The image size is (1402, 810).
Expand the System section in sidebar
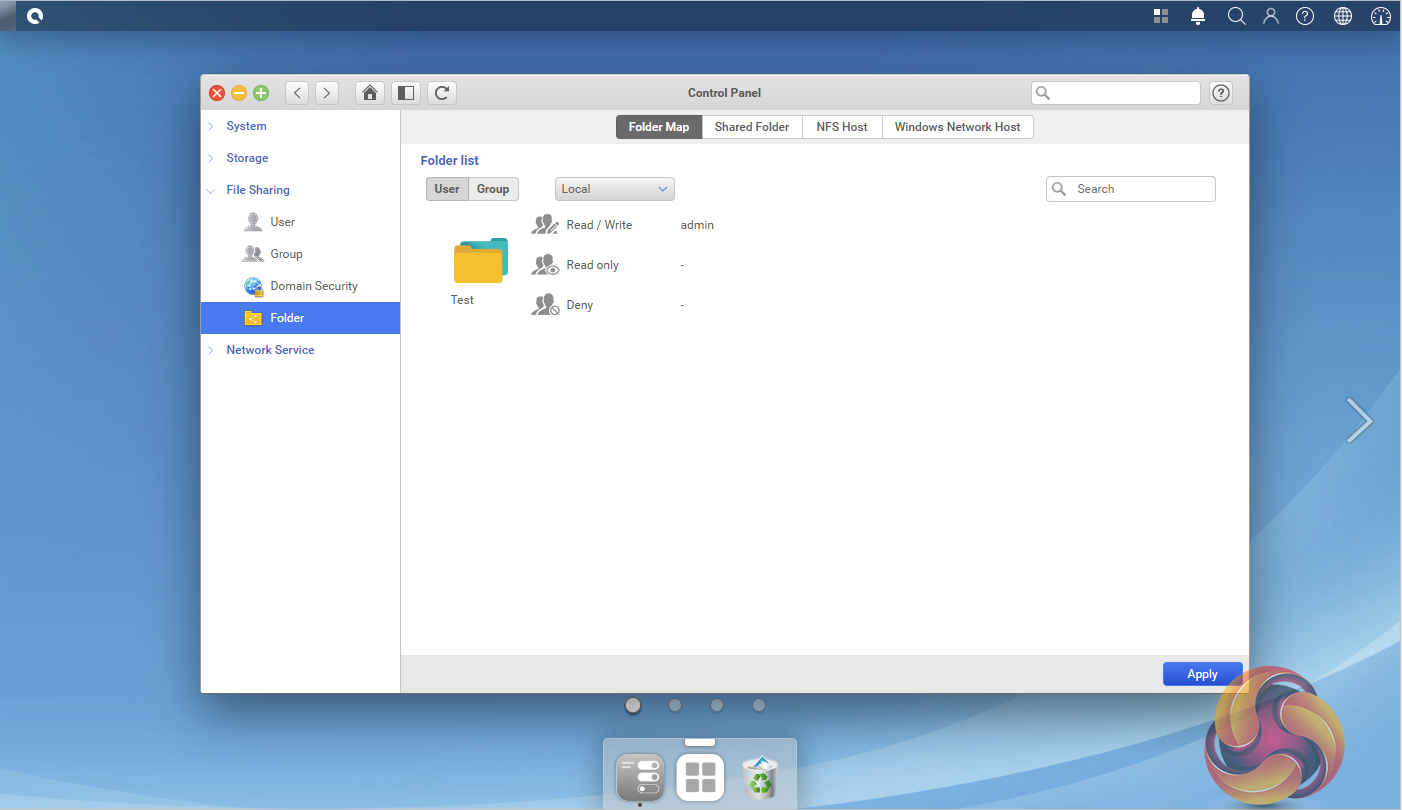(246, 126)
